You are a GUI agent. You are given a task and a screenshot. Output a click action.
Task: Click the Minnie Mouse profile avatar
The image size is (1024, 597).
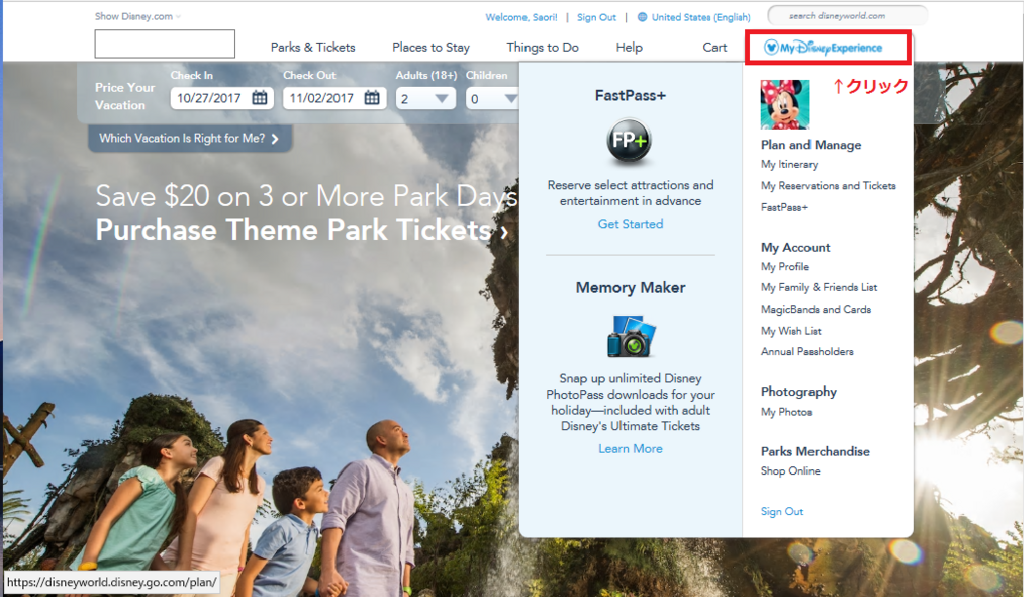tap(785, 105)
